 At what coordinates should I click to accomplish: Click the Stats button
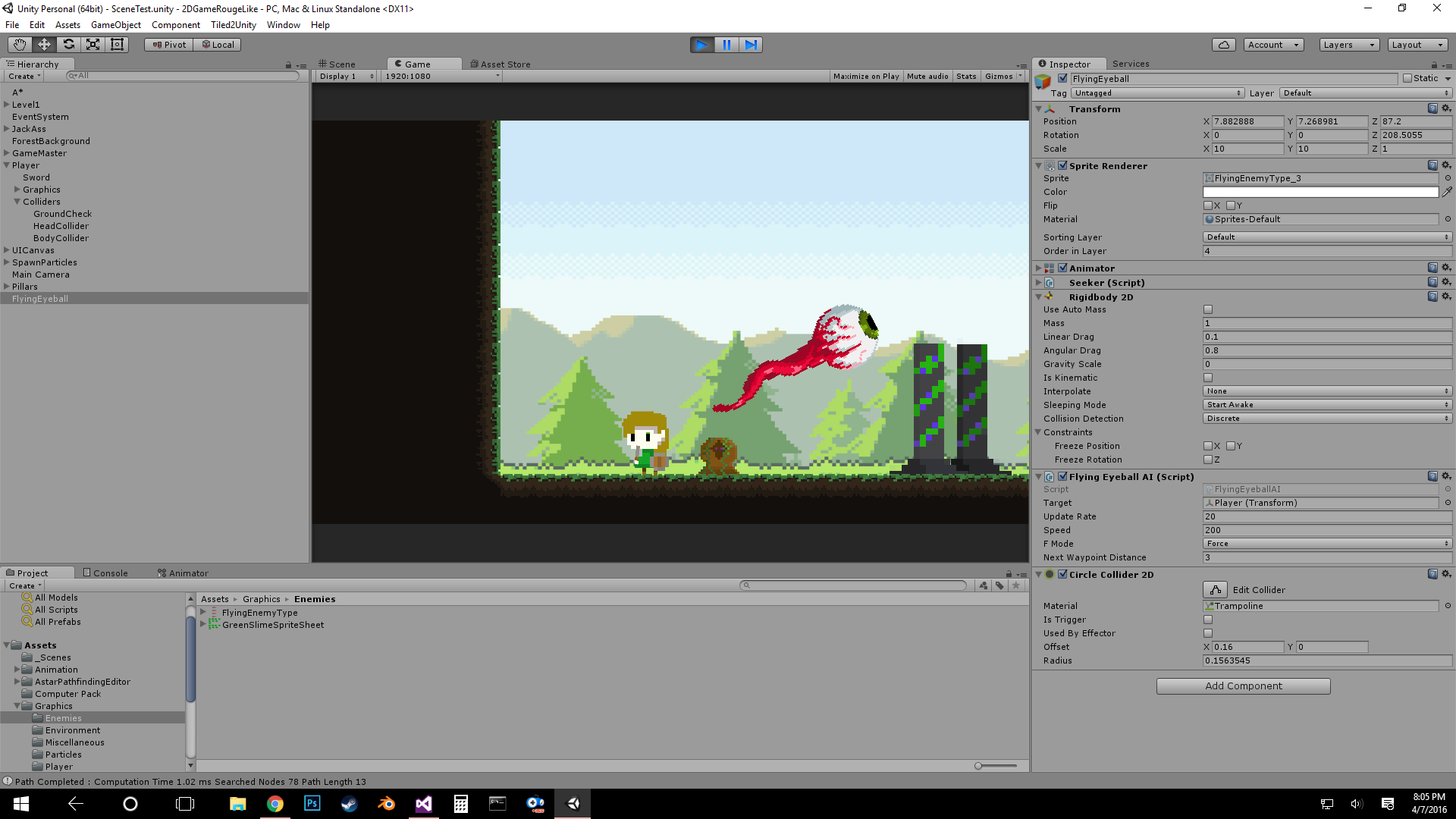coord(966,77)
